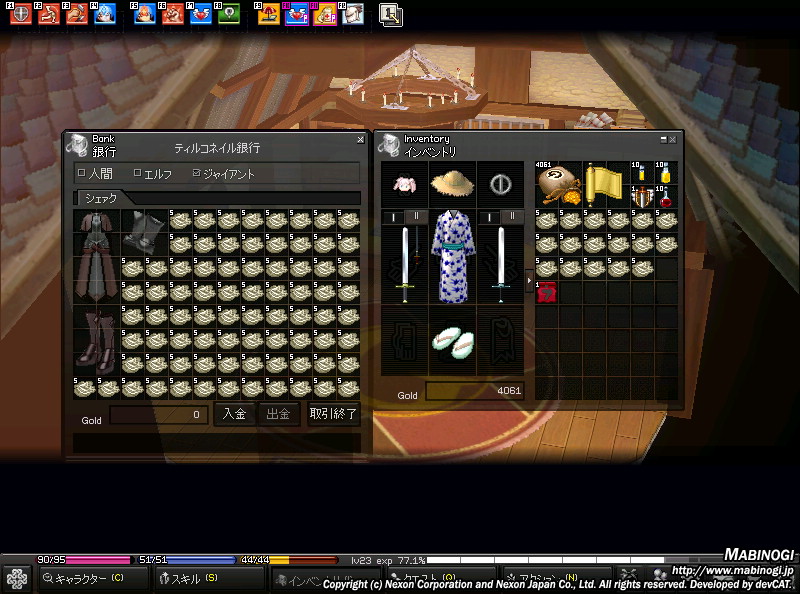The image size is (800, 594).
Task: Toggle the エルフ checkbox in bank
Action: (x=137, y=173)
